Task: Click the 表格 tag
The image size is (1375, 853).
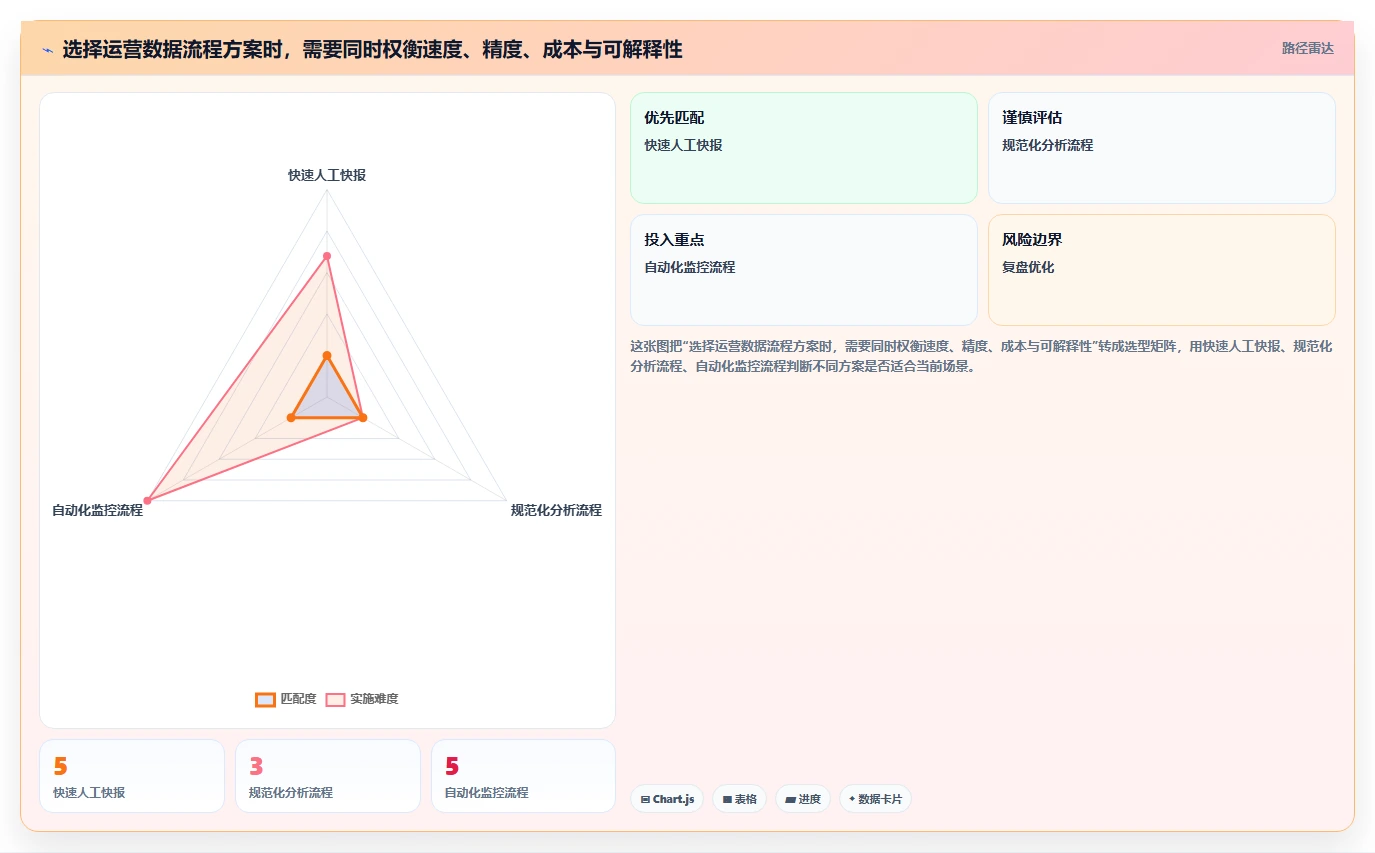Action: [x=739, y=799]
